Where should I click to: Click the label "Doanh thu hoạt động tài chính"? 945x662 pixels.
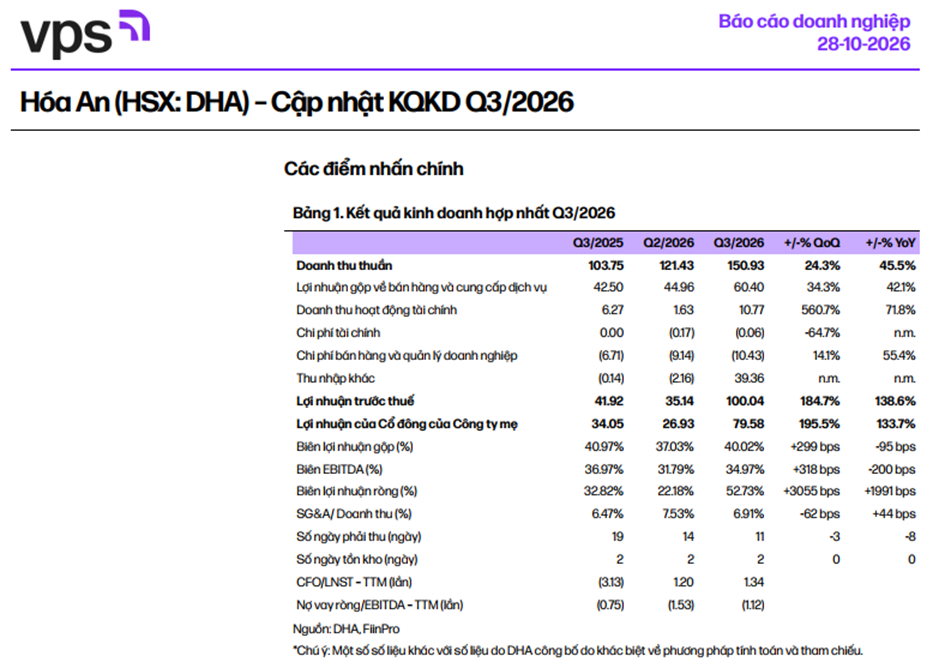[x=377, y=310]
